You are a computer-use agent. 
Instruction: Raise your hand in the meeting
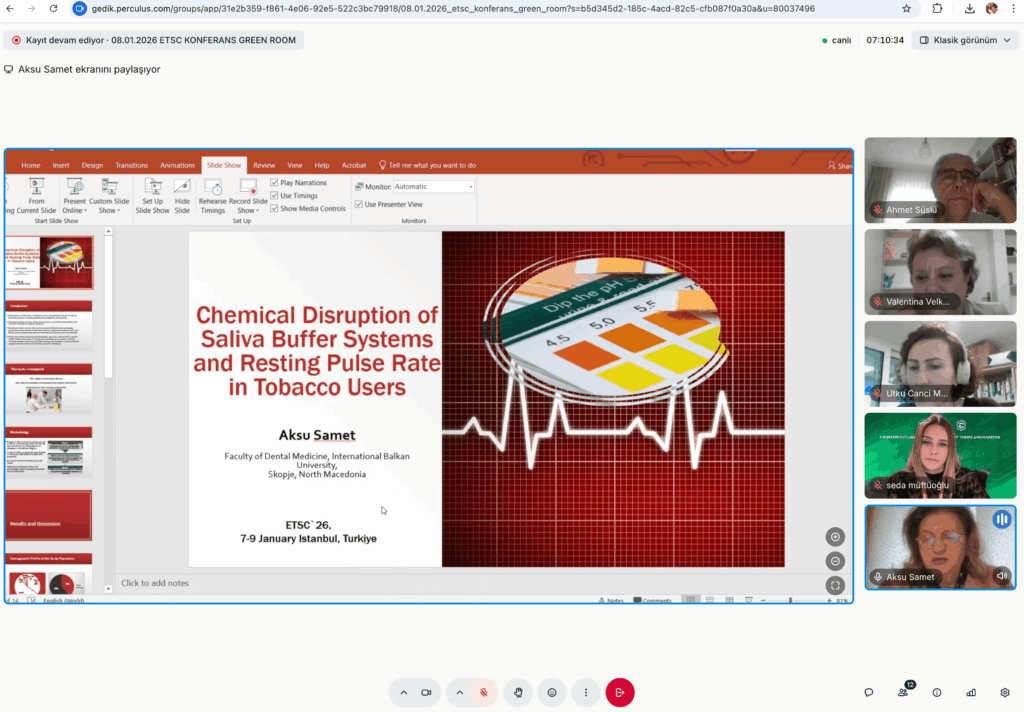[x=518, y=692]
